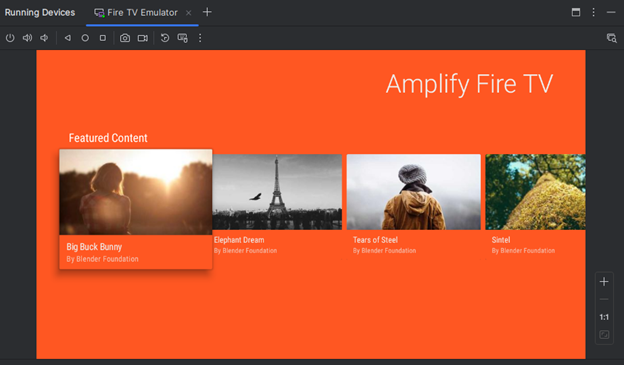Click the Featured Content row header

click(x=108, y=138)
